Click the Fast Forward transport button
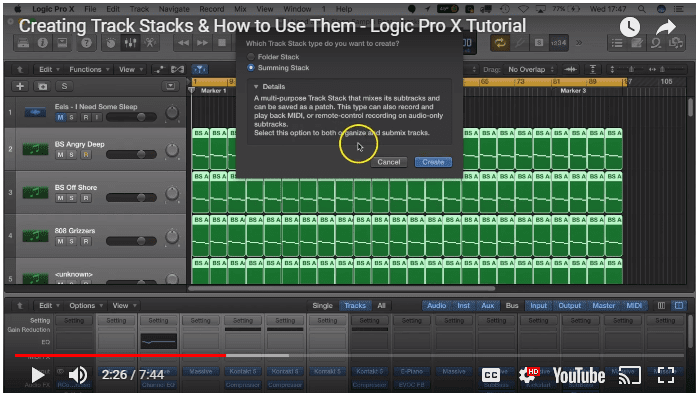The image size is (700, 397). pyautogui.click(x=203, y=43)
